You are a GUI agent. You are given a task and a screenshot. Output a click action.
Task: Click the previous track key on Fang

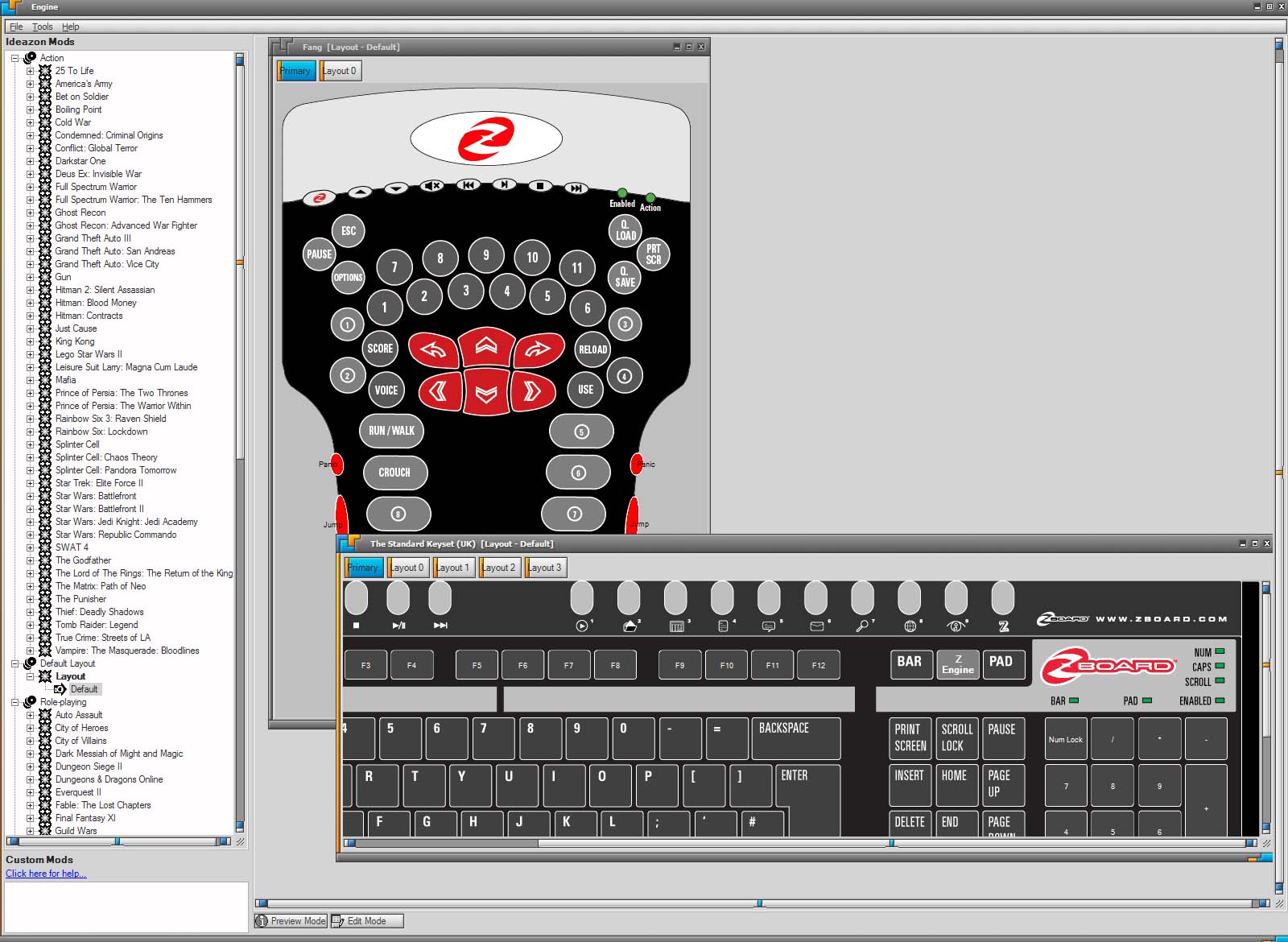pyautogui.click(x=469, y=184)
